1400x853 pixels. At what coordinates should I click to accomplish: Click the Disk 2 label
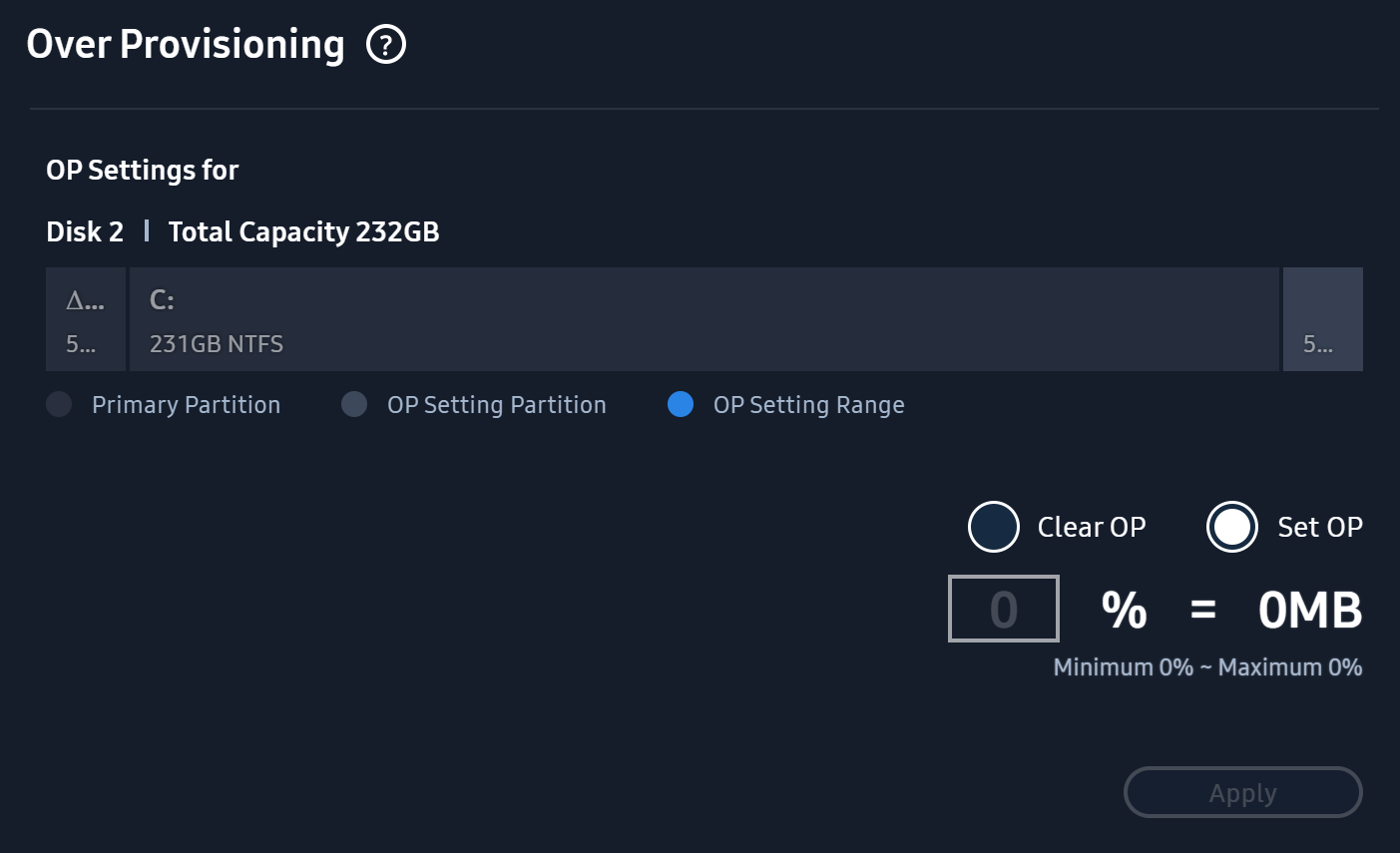(85, 231)
